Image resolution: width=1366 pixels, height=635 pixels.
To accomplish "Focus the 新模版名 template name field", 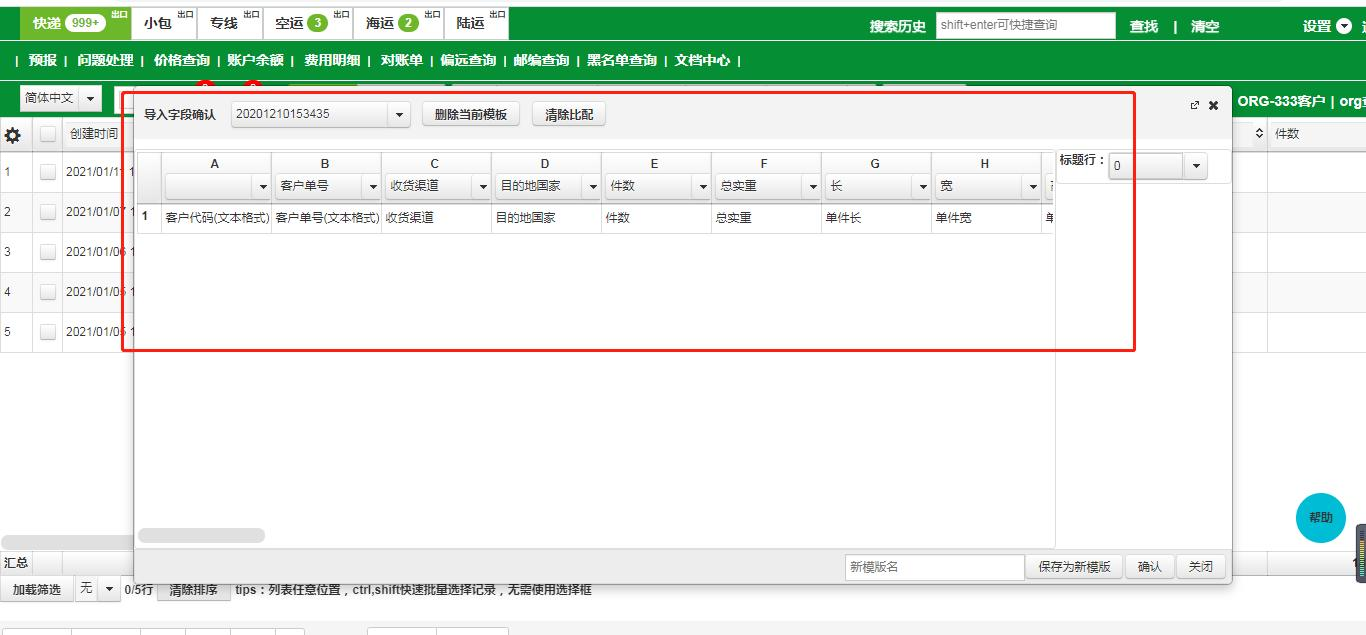I will (934, 567).
